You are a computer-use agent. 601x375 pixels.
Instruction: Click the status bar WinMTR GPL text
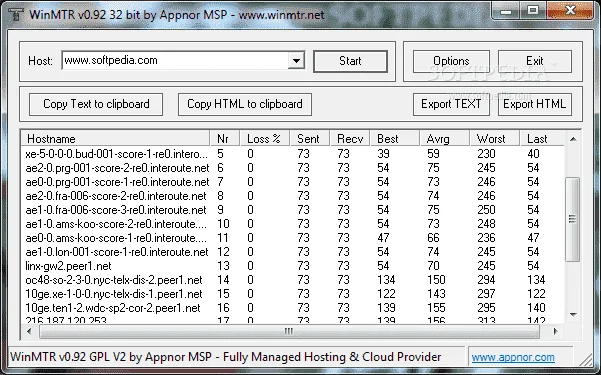click(x=226, y=357)
